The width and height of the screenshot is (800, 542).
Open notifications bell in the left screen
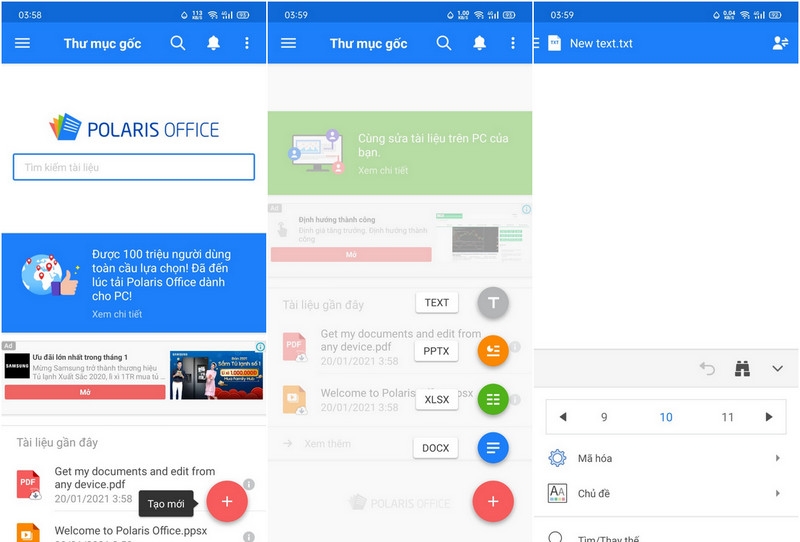click(213, 43)
